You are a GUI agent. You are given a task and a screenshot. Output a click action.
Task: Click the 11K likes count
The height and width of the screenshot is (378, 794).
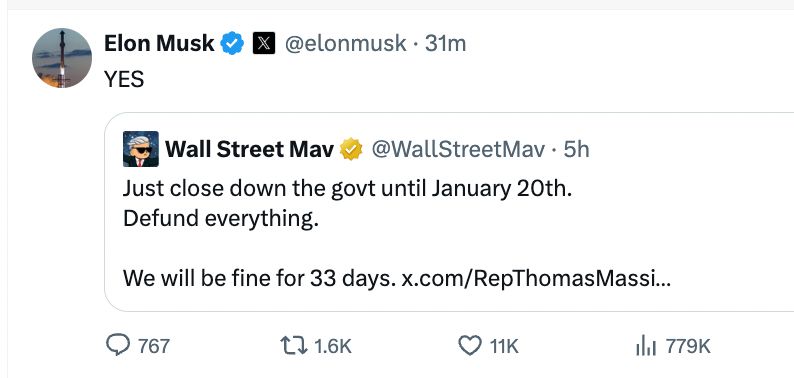click(504, 347)
